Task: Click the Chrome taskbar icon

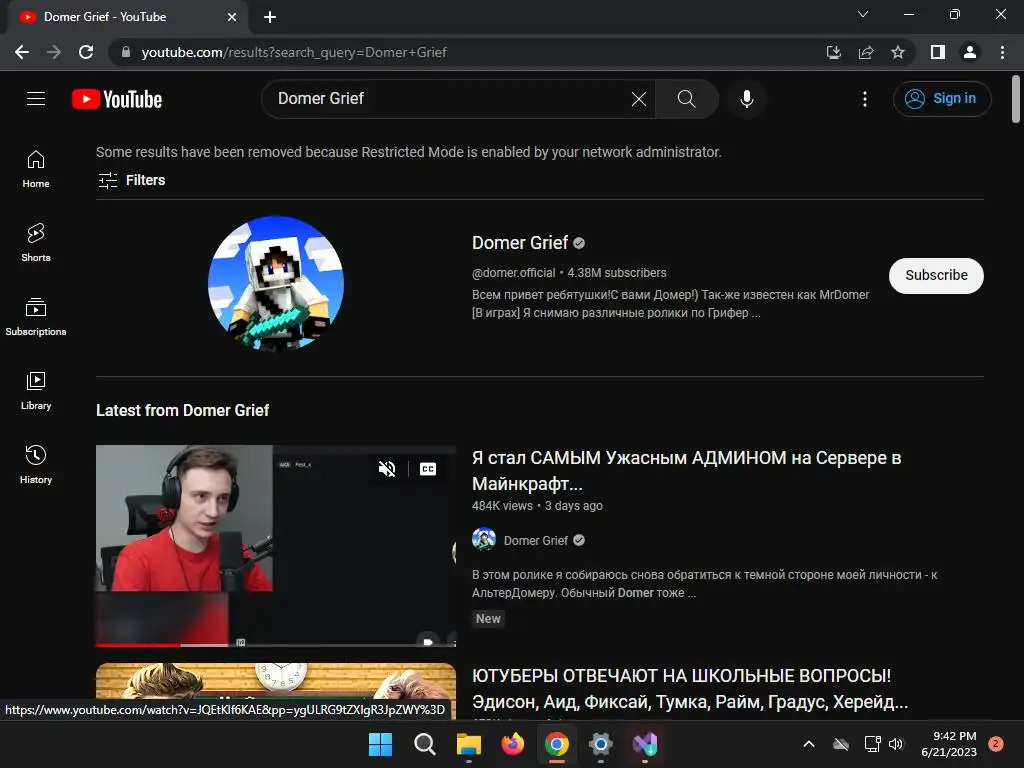Action: point(556,744)
